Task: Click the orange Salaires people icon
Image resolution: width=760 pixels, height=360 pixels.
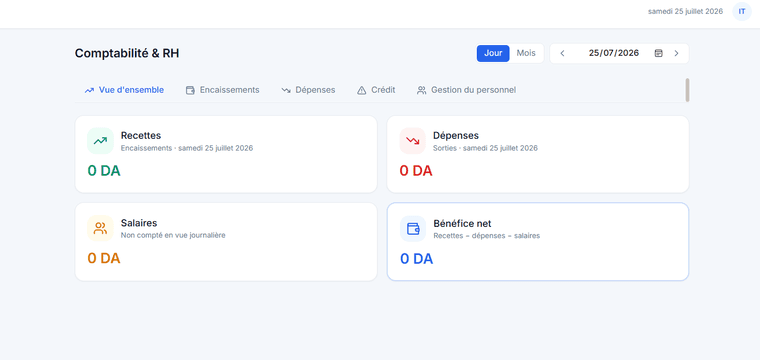Action: [100, 228]
